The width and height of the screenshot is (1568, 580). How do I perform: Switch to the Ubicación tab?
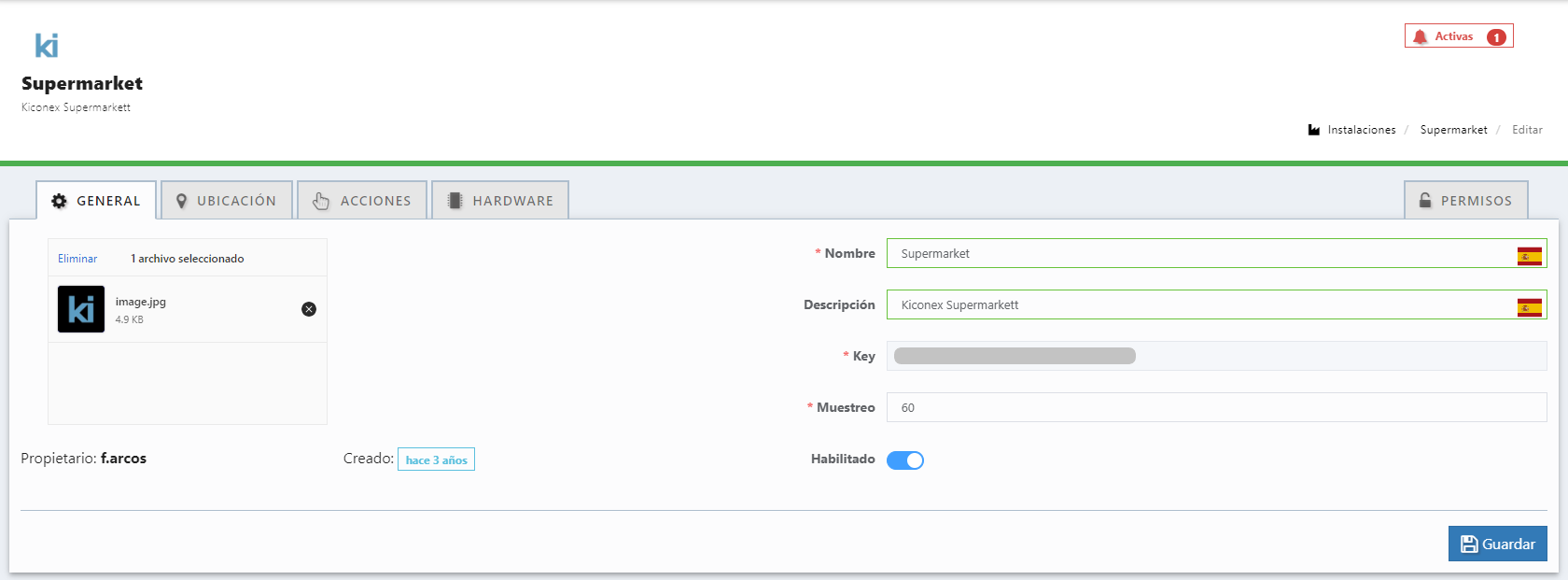[227, 201]
